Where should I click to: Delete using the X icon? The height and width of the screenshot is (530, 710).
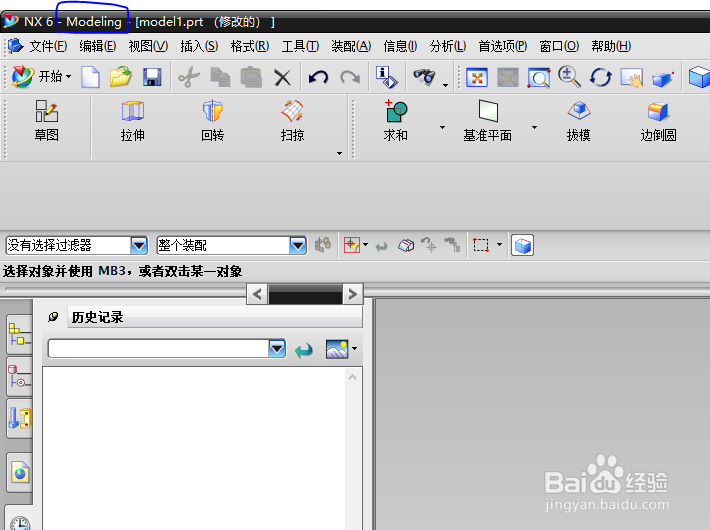coord(283,77)
